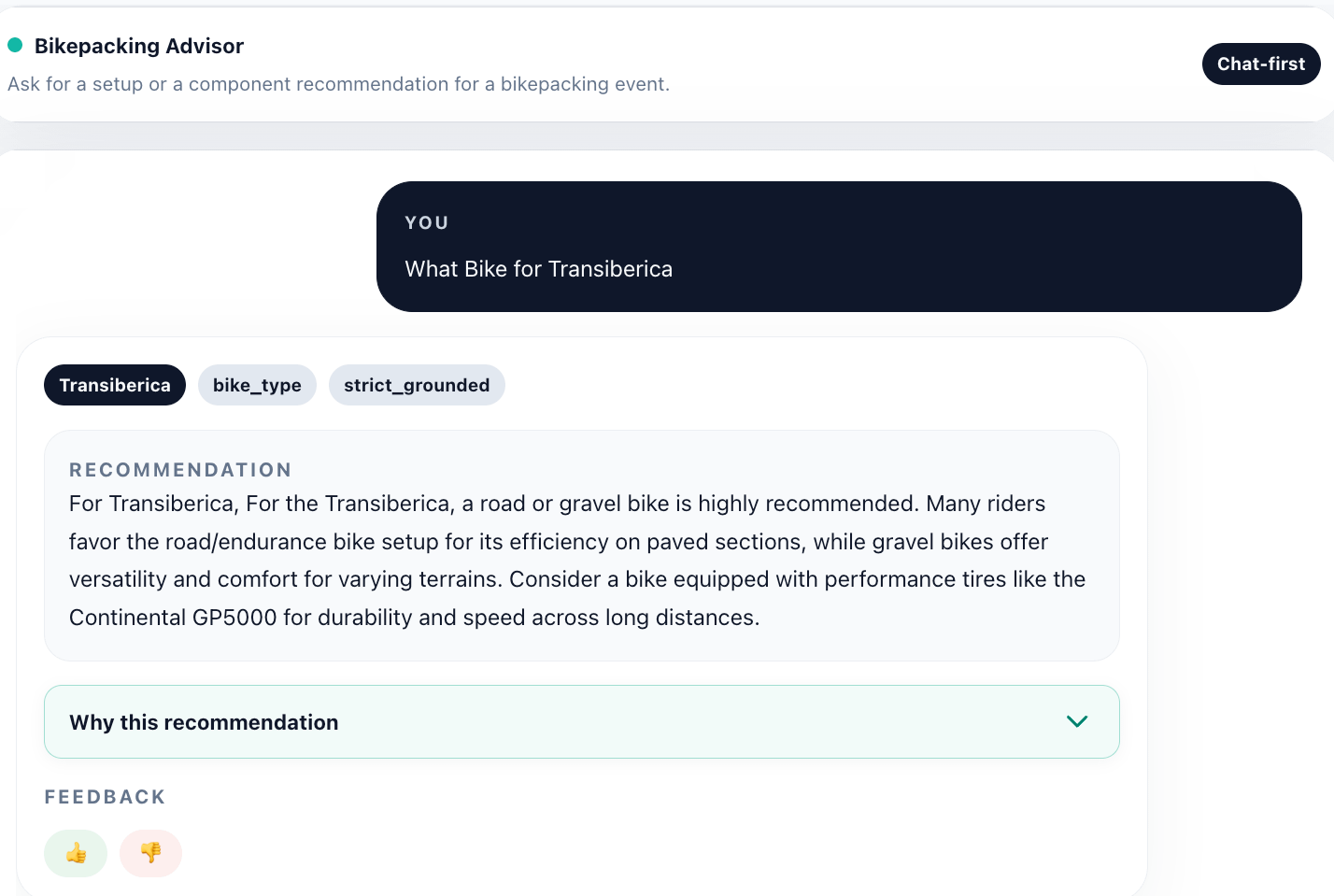Viewport: 1334px width, 896px height.
Task: Click the FEEDBACK section label
Action: point(105,797)
